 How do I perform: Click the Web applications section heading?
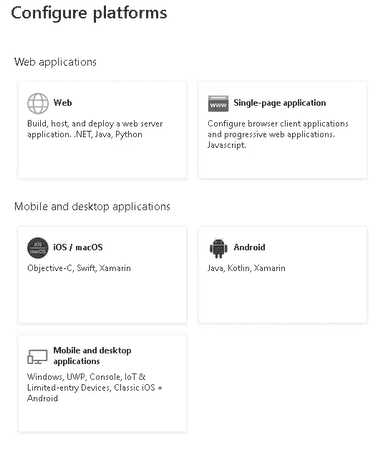coord(55,62)
